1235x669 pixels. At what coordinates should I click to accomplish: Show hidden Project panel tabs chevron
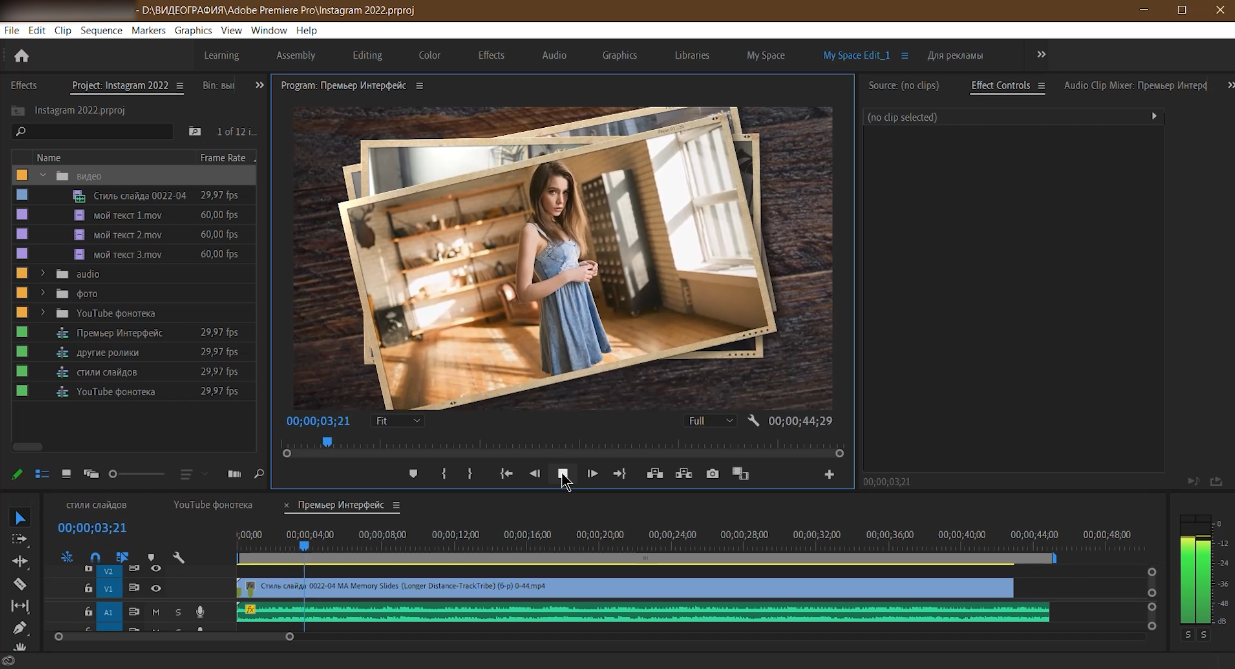click(260, 86)
